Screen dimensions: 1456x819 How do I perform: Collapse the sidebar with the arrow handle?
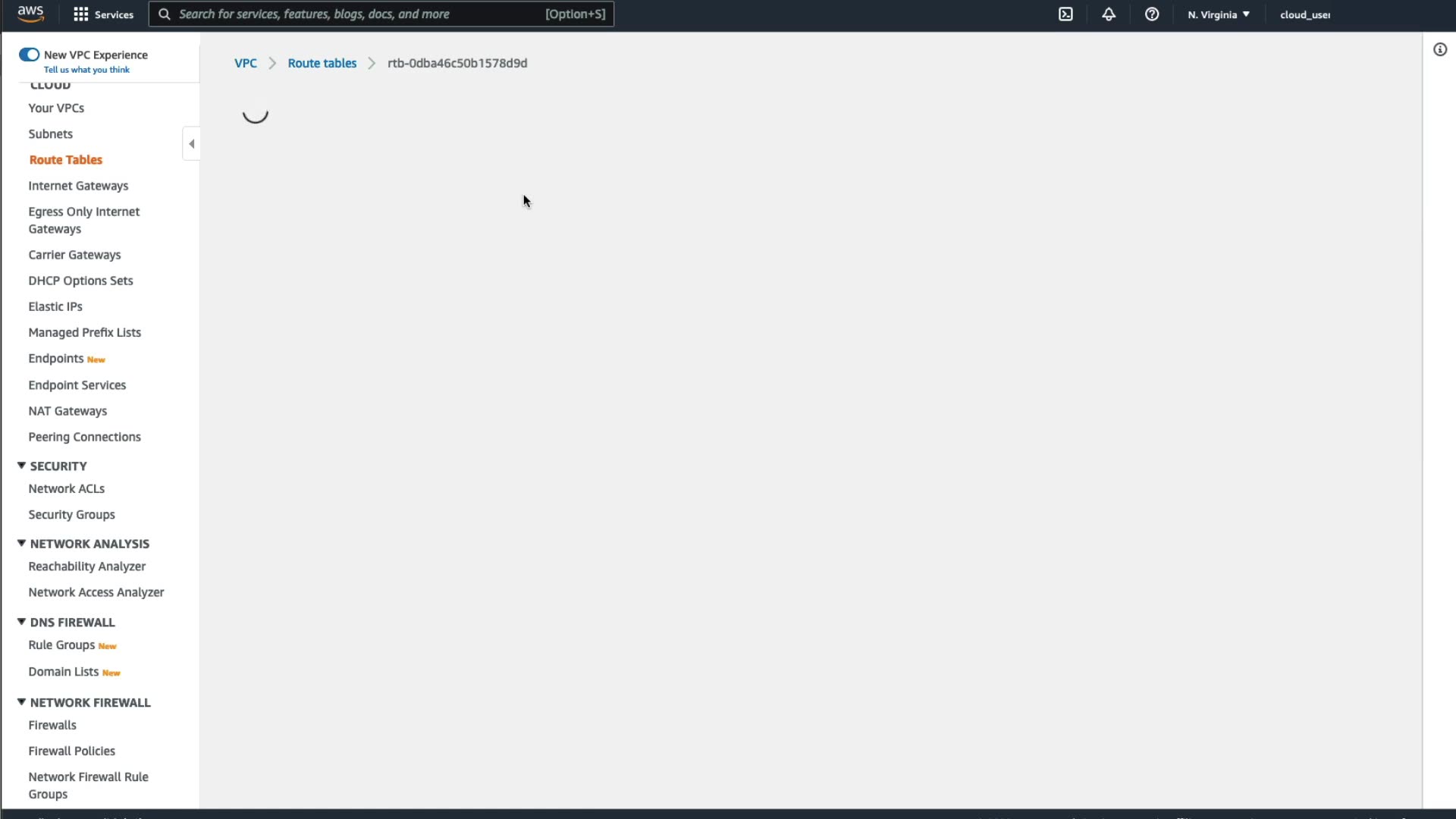pos(191,144)
